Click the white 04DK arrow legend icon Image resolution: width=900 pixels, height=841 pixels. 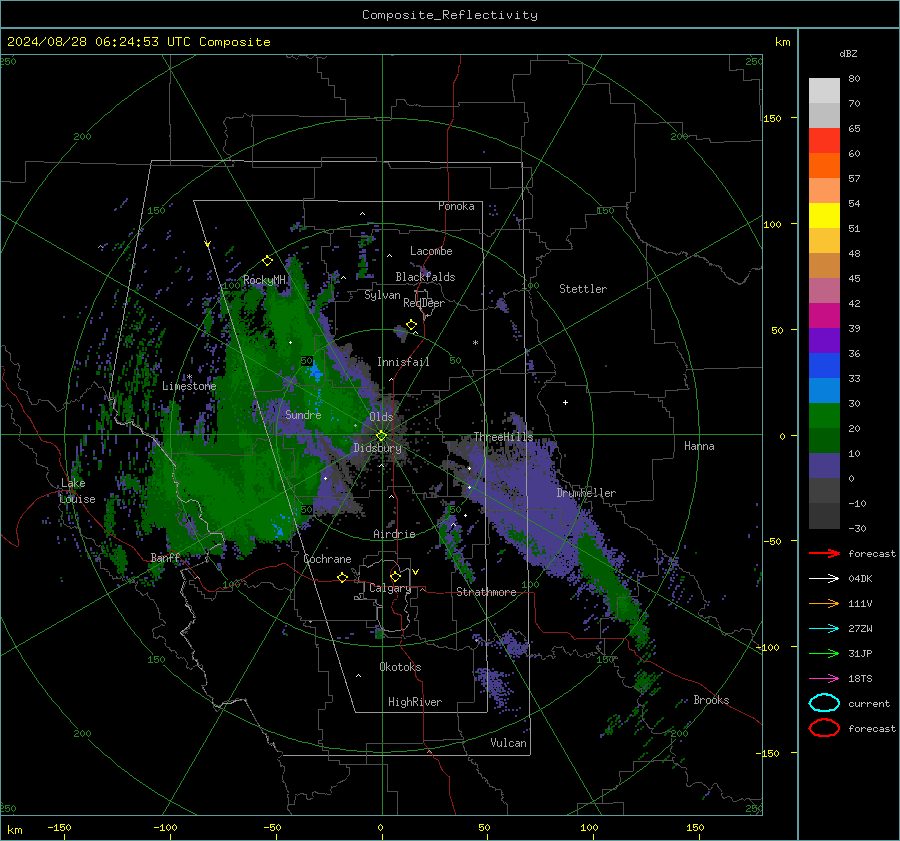tap(824, 579)
